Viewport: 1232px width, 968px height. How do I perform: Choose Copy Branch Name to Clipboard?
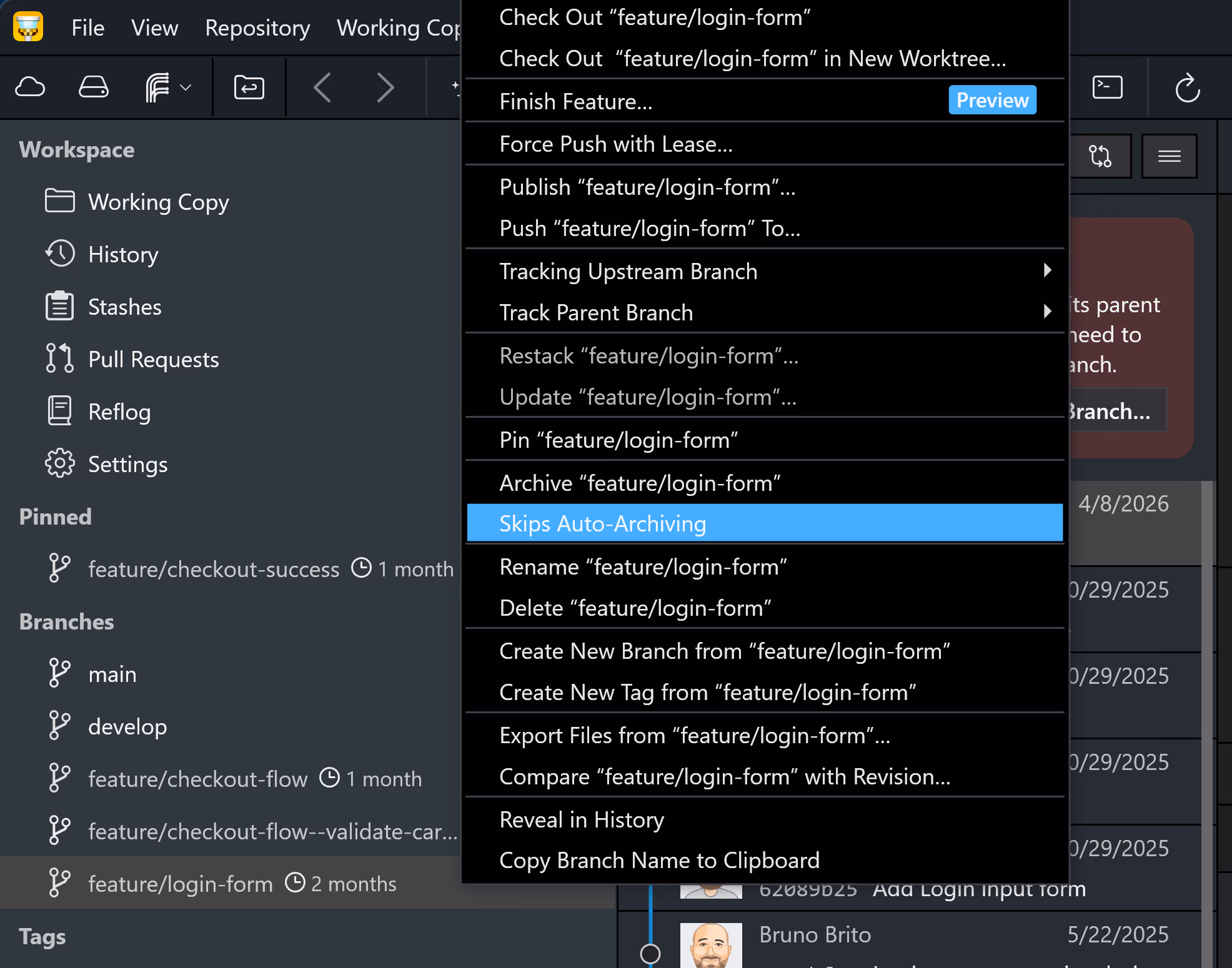(x=765, y=860)
